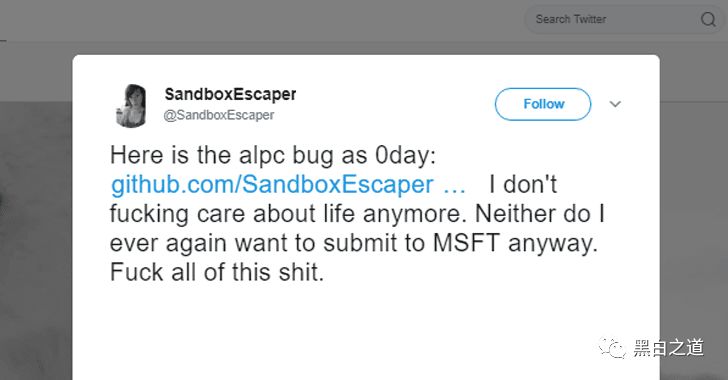Open the @SandboxEscaper handle link

[x=219, y=115]
